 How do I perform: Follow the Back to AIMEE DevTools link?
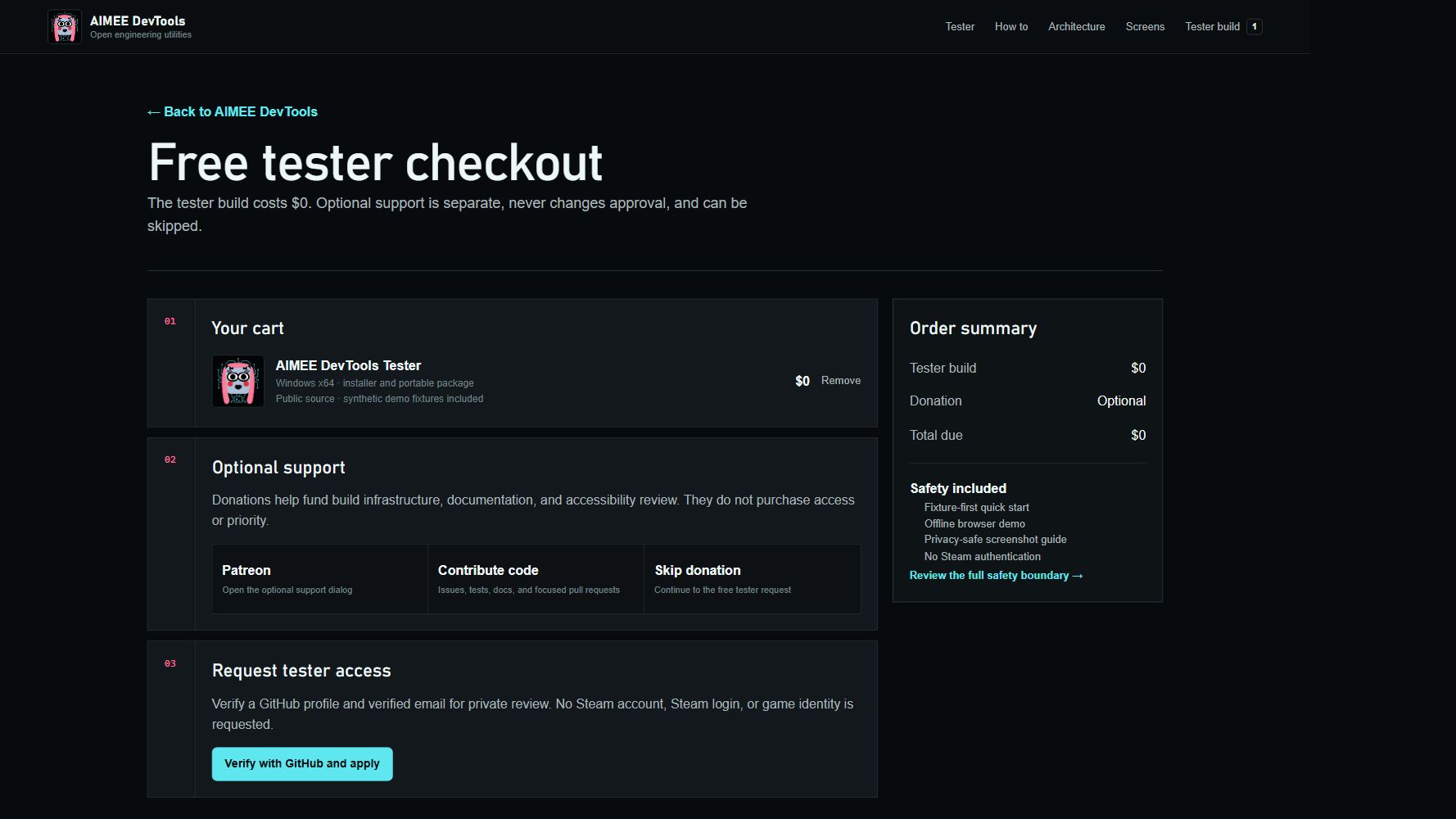233,111
